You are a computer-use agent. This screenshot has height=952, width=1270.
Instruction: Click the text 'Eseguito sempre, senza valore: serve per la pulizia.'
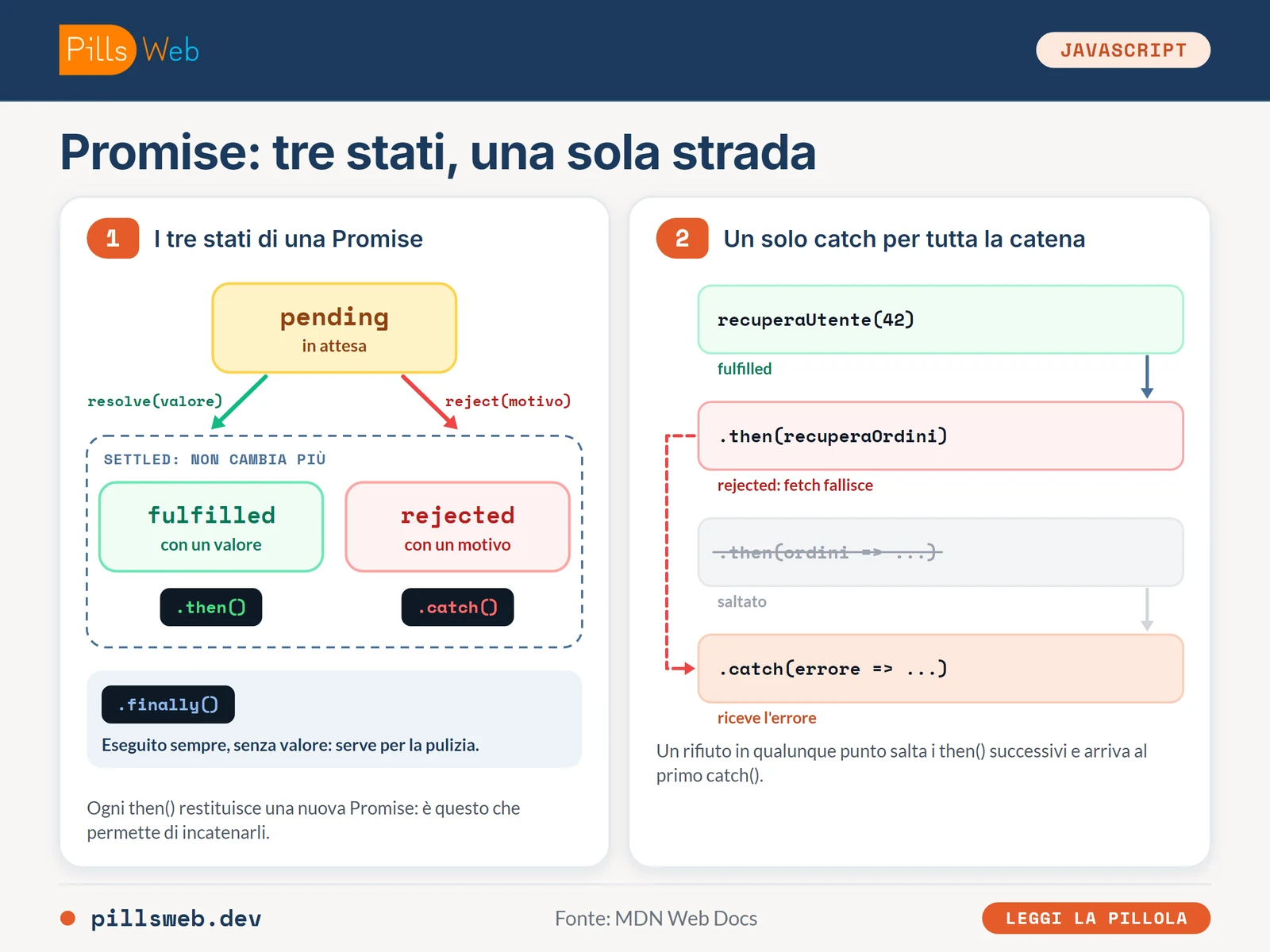tap(291, 745)
